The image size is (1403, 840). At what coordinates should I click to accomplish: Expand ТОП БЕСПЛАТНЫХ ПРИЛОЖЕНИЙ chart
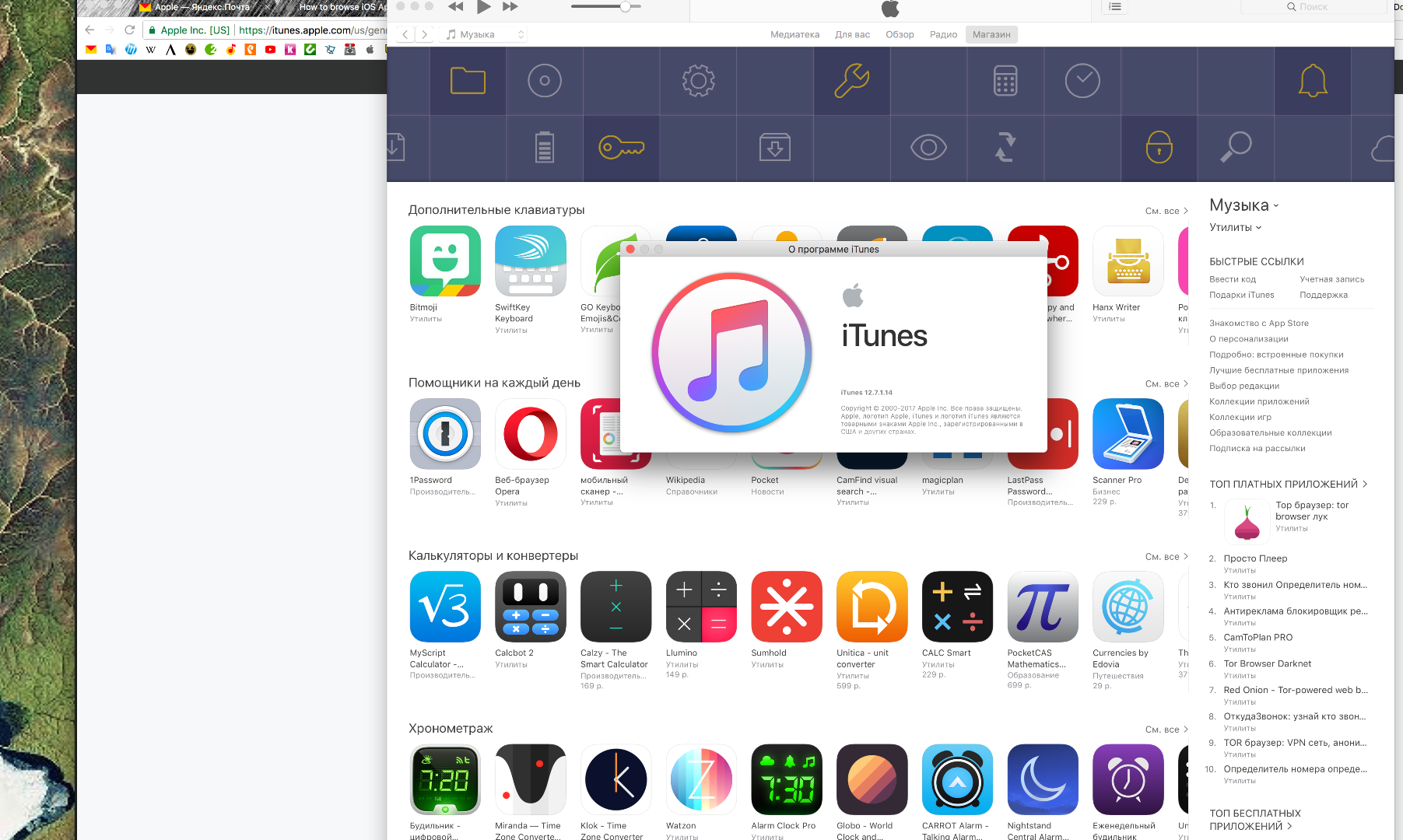(1255, 820)
